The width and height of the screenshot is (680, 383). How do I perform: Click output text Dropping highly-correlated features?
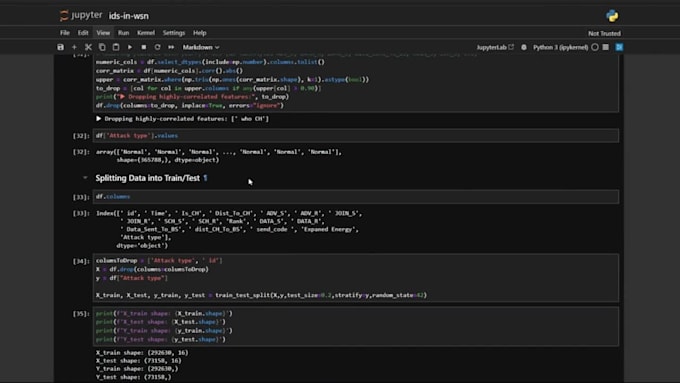coord(182,118)
